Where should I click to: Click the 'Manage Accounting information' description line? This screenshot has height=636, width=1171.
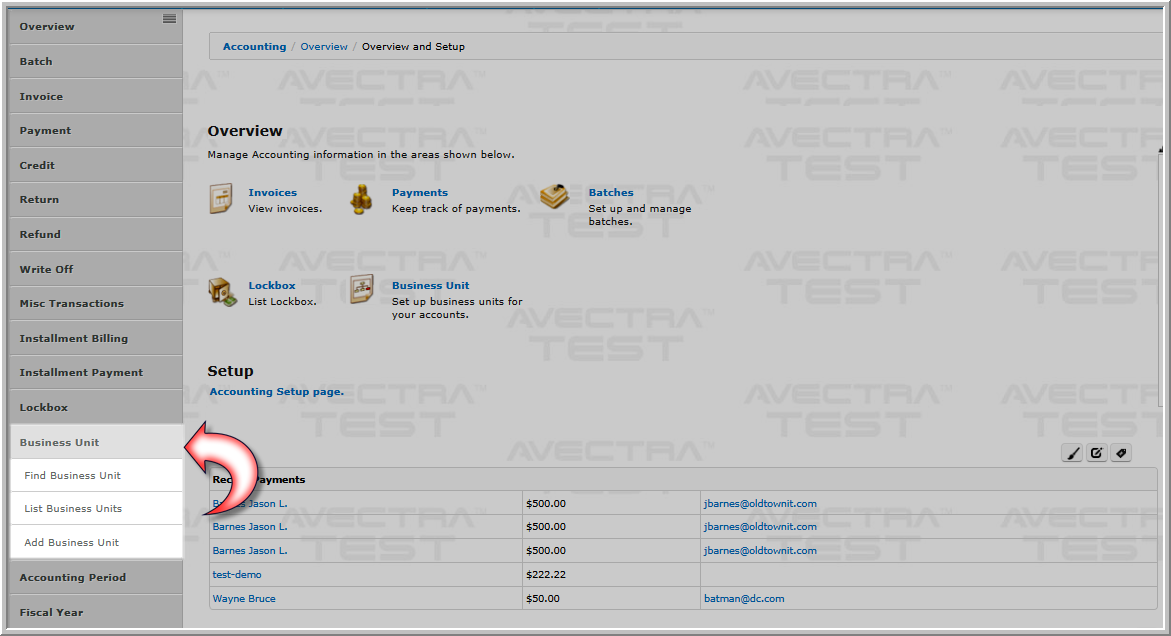click(361, 155)
